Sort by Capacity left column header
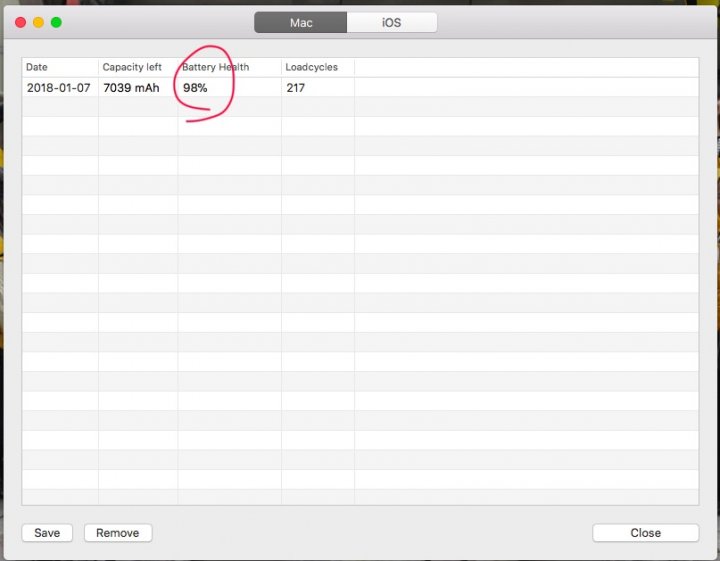Image resolution: width=720 pixels, height=561 pixels. tap(138, 67)
